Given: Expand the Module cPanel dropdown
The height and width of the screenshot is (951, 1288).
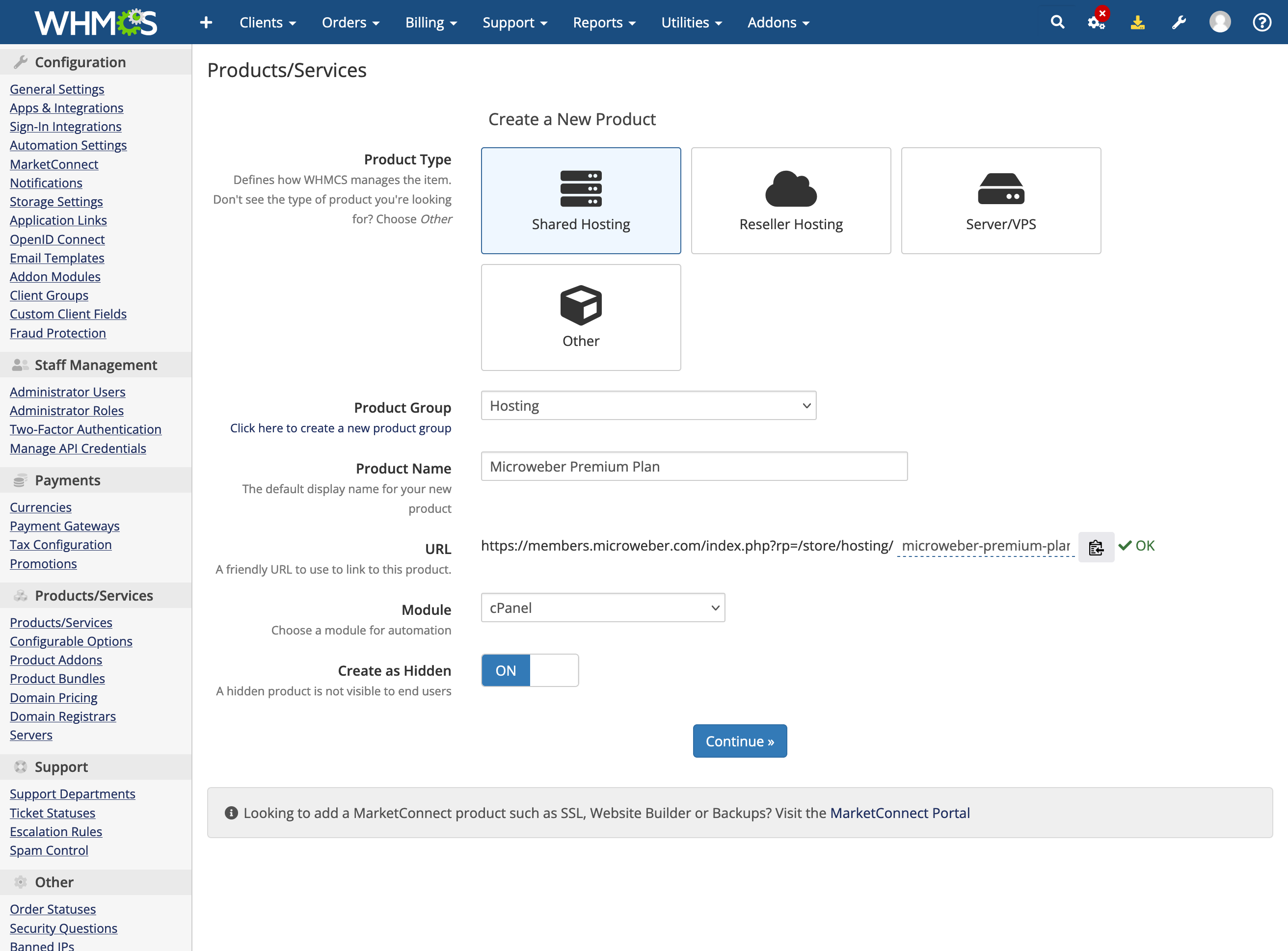Looking at the screenshot, I should [x=602, y=608].
